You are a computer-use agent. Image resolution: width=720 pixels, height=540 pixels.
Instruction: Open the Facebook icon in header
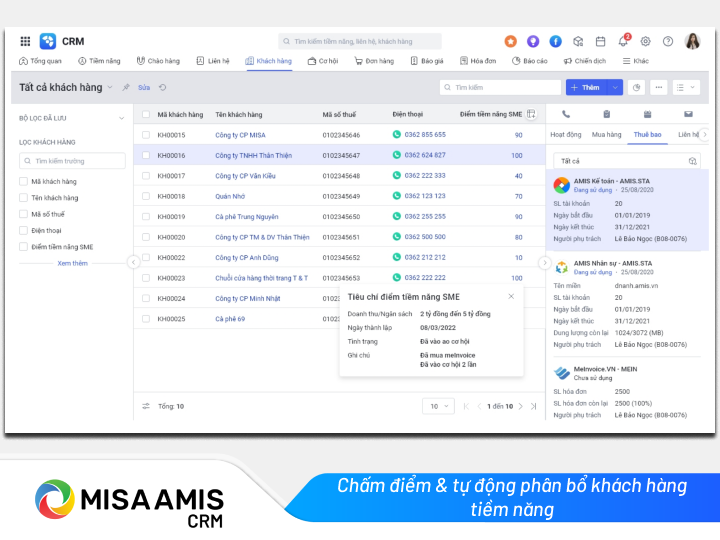pyautogui.click(x=555, y=41)
